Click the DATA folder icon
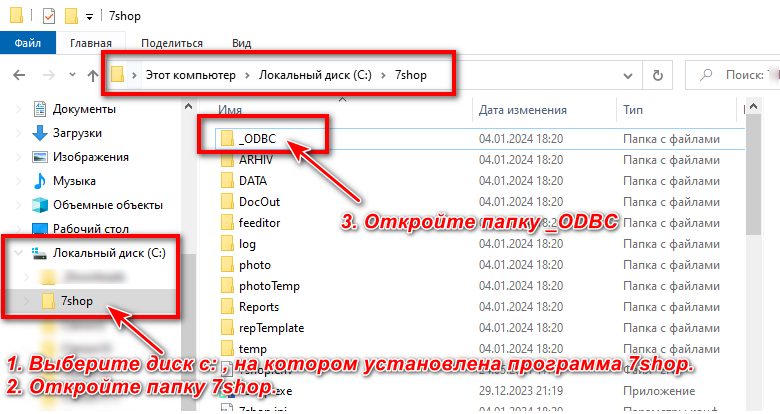780x414 pixels. pyautogui.click(x=227, y=181)
